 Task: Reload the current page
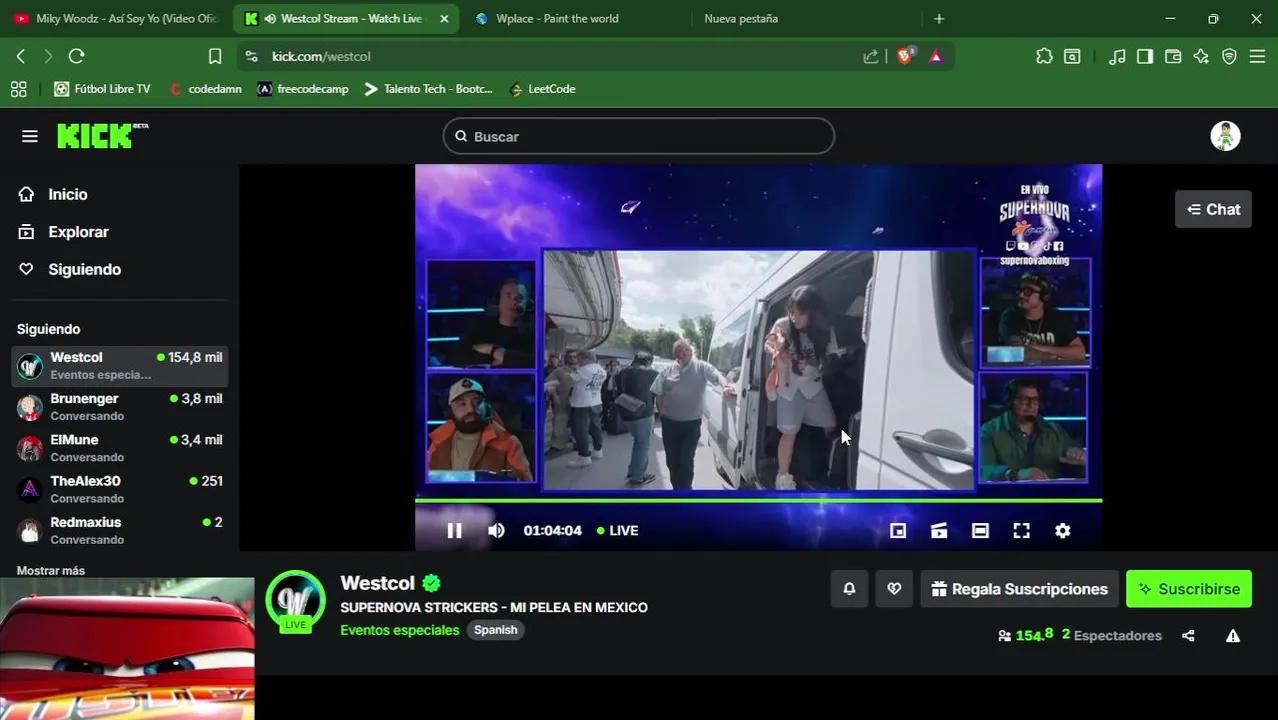(77, 57)
